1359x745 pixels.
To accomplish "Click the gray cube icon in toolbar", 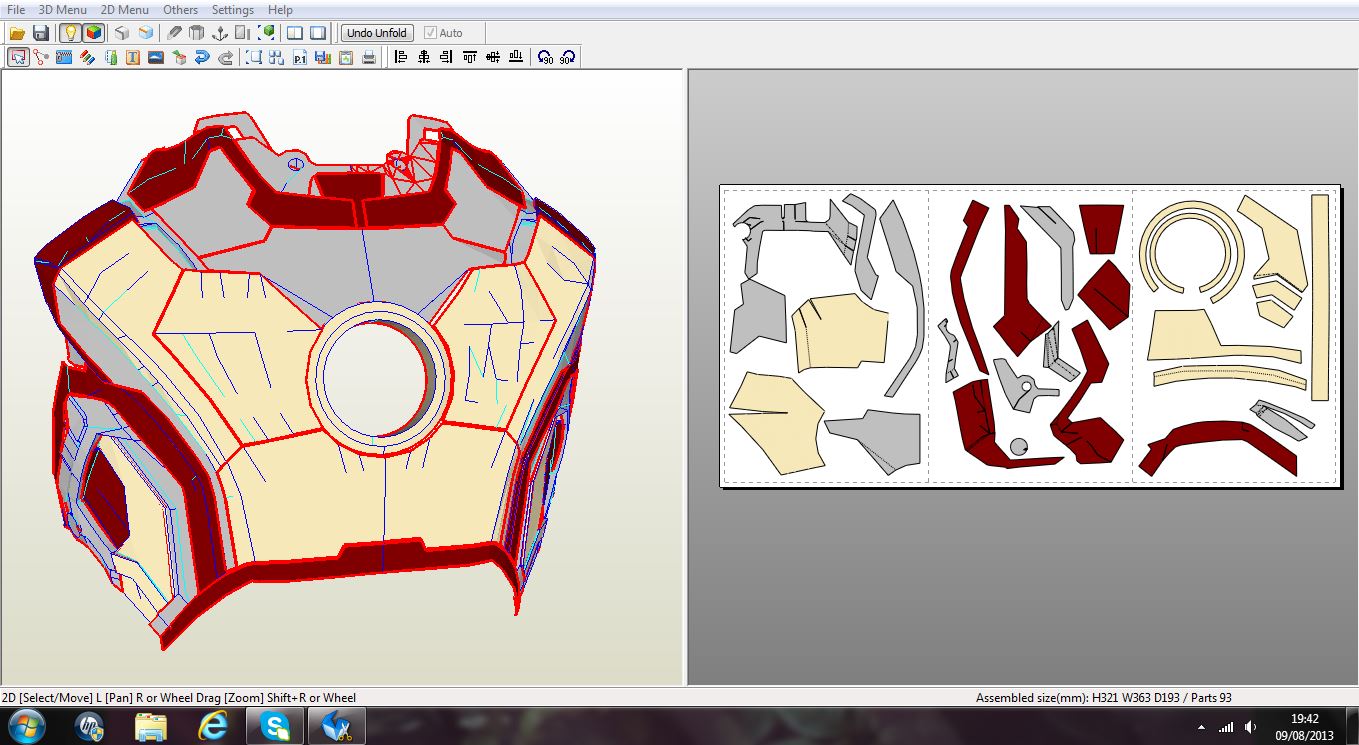I will pyautogui.click(x=122, y=33).
